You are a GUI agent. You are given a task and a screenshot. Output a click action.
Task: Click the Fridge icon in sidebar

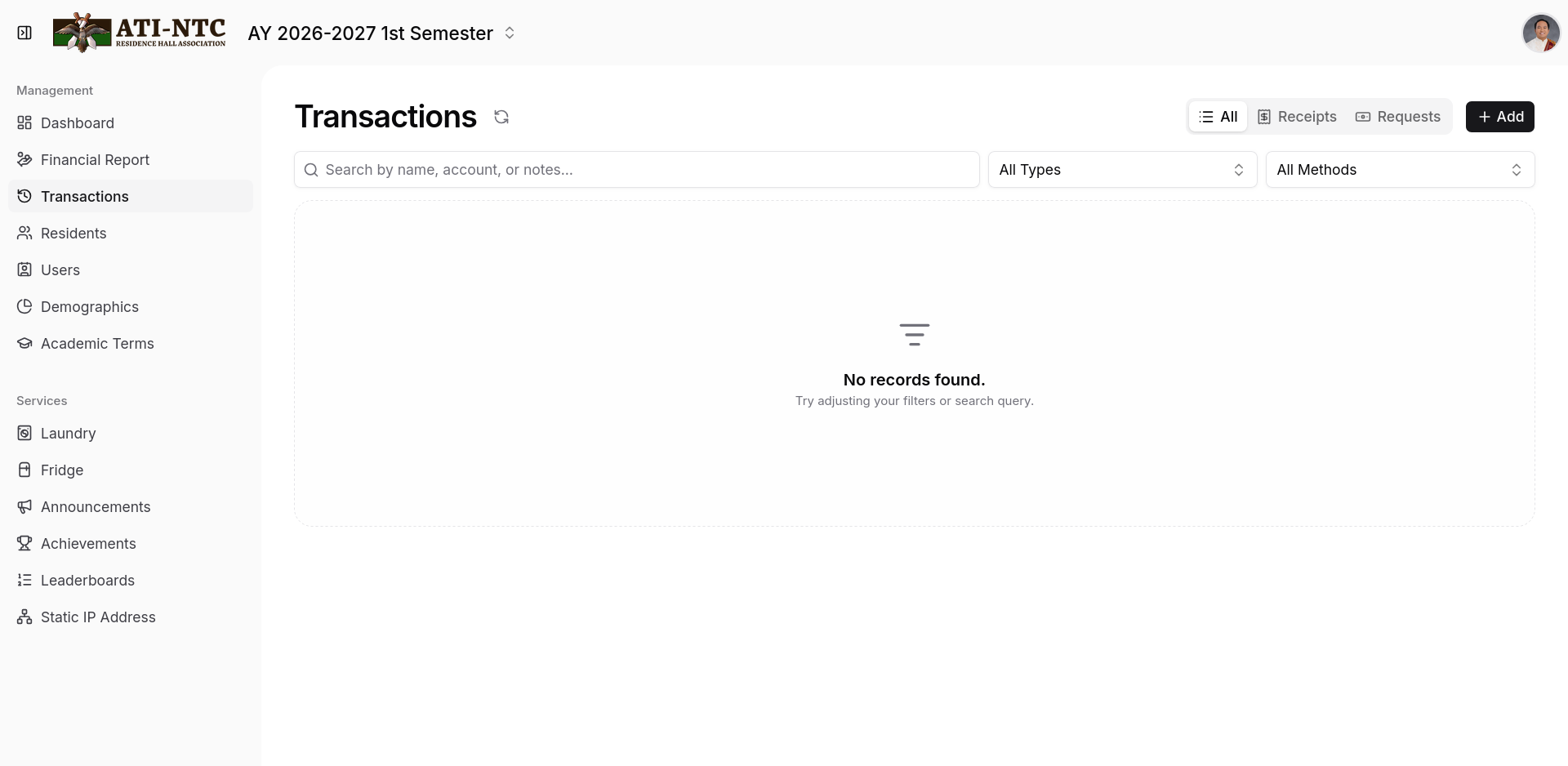coord(24,470)
